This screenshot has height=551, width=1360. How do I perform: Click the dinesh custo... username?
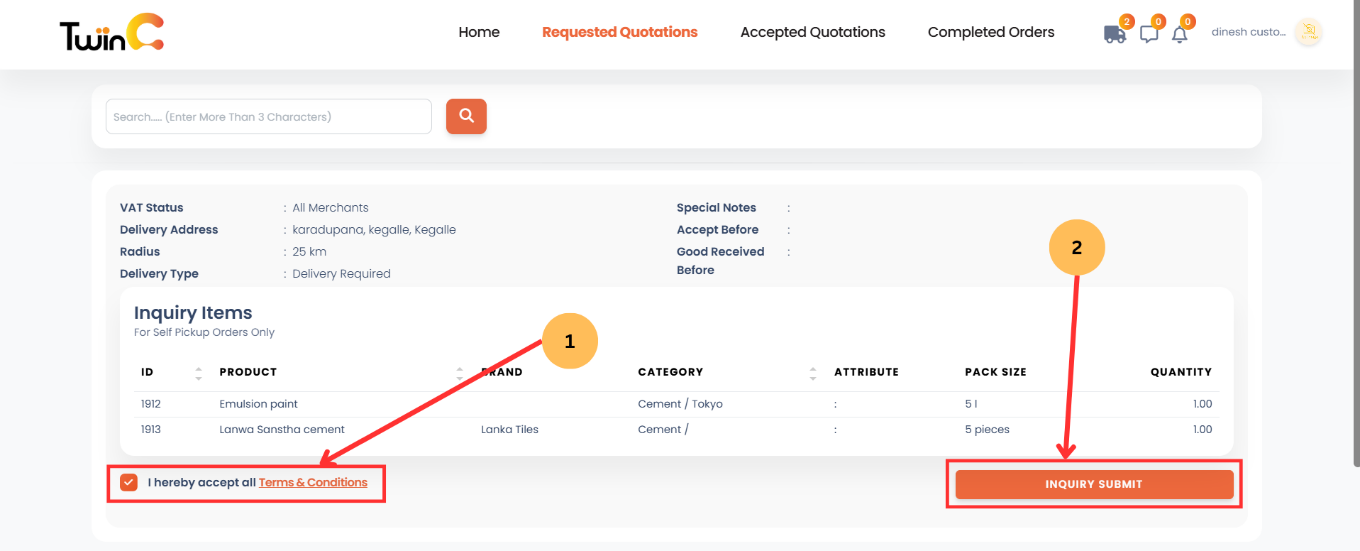(1248, 32)
